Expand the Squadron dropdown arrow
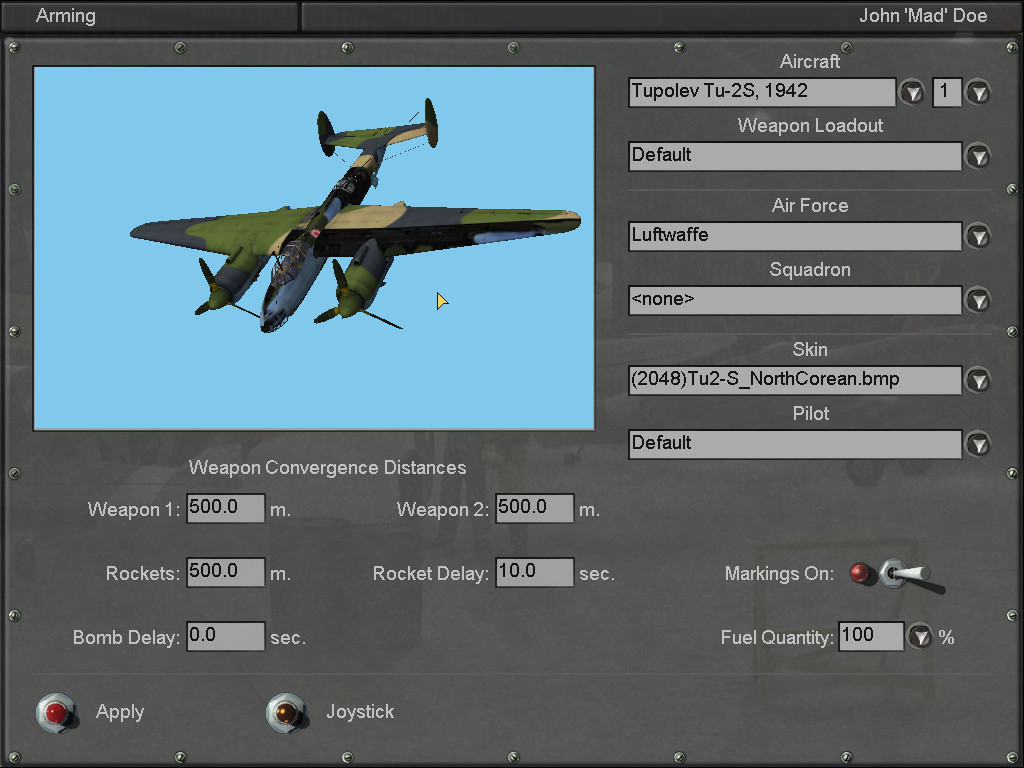This screenshot has width=1024, height=768. 978,300
